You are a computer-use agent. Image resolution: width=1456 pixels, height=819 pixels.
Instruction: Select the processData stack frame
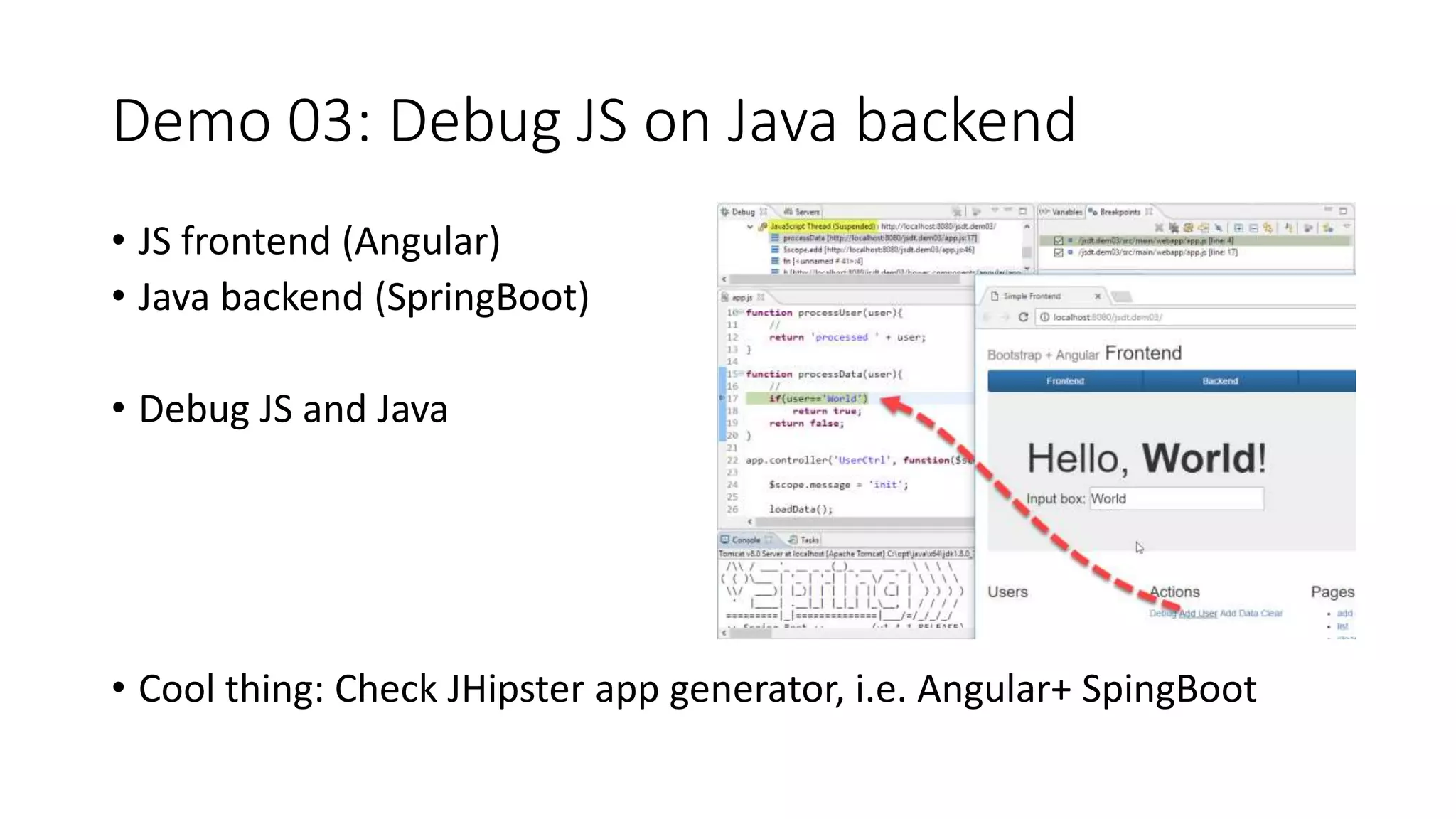[x=874, y=238]
